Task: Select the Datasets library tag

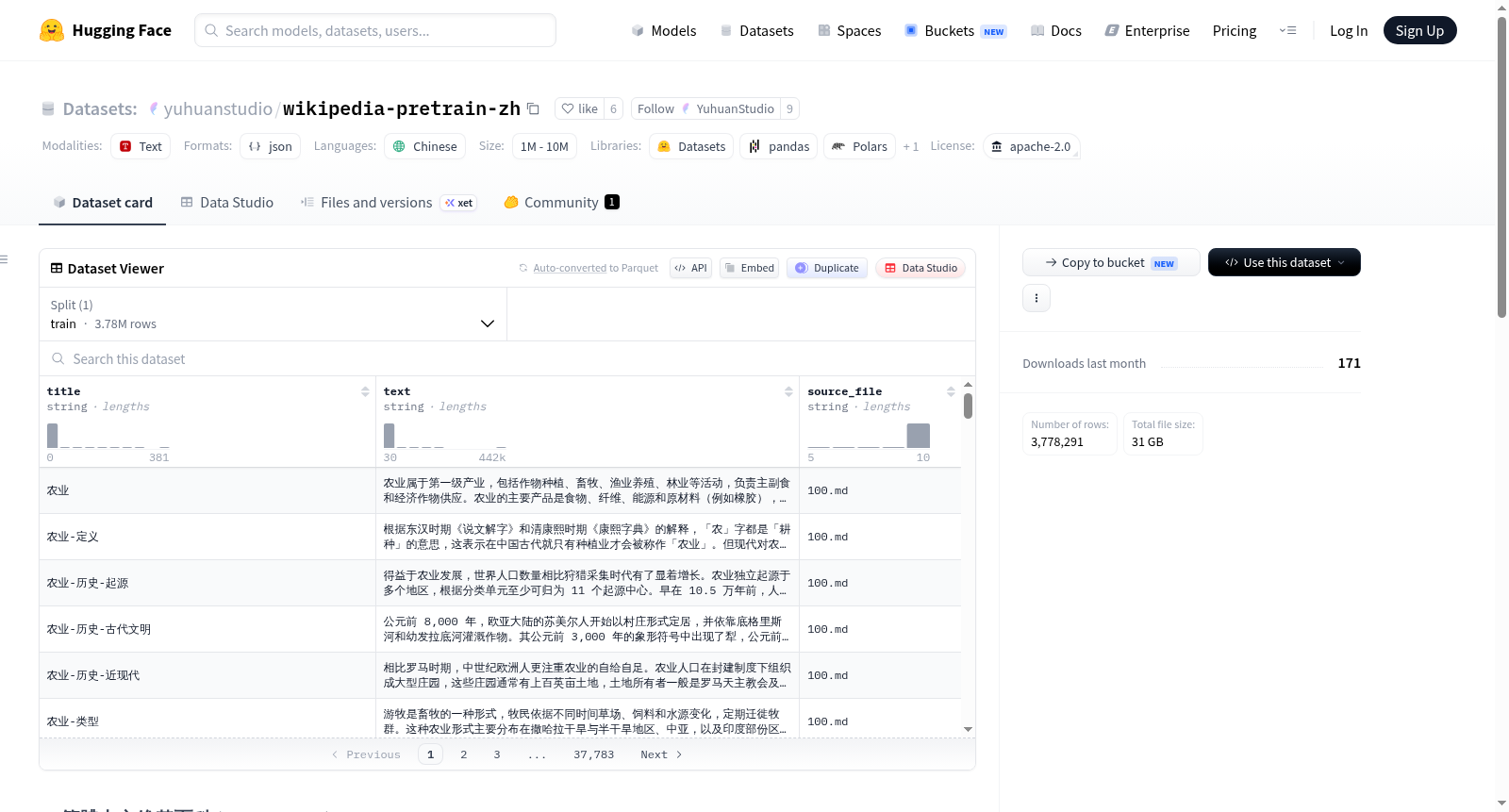Action: click(691, 146)
